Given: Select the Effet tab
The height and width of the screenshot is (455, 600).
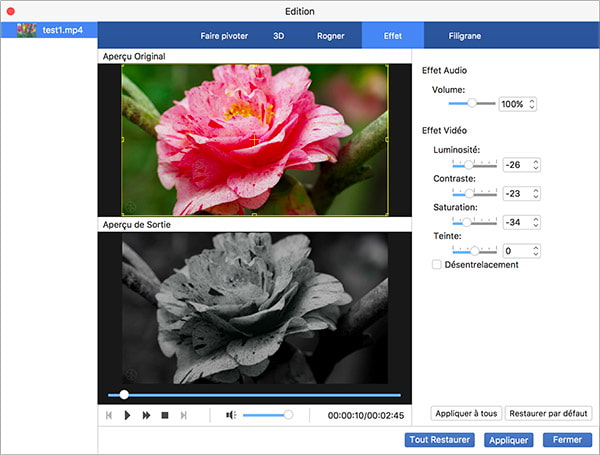Looking at the screenshot, I should pyautogui.click(x=393, y=36).
